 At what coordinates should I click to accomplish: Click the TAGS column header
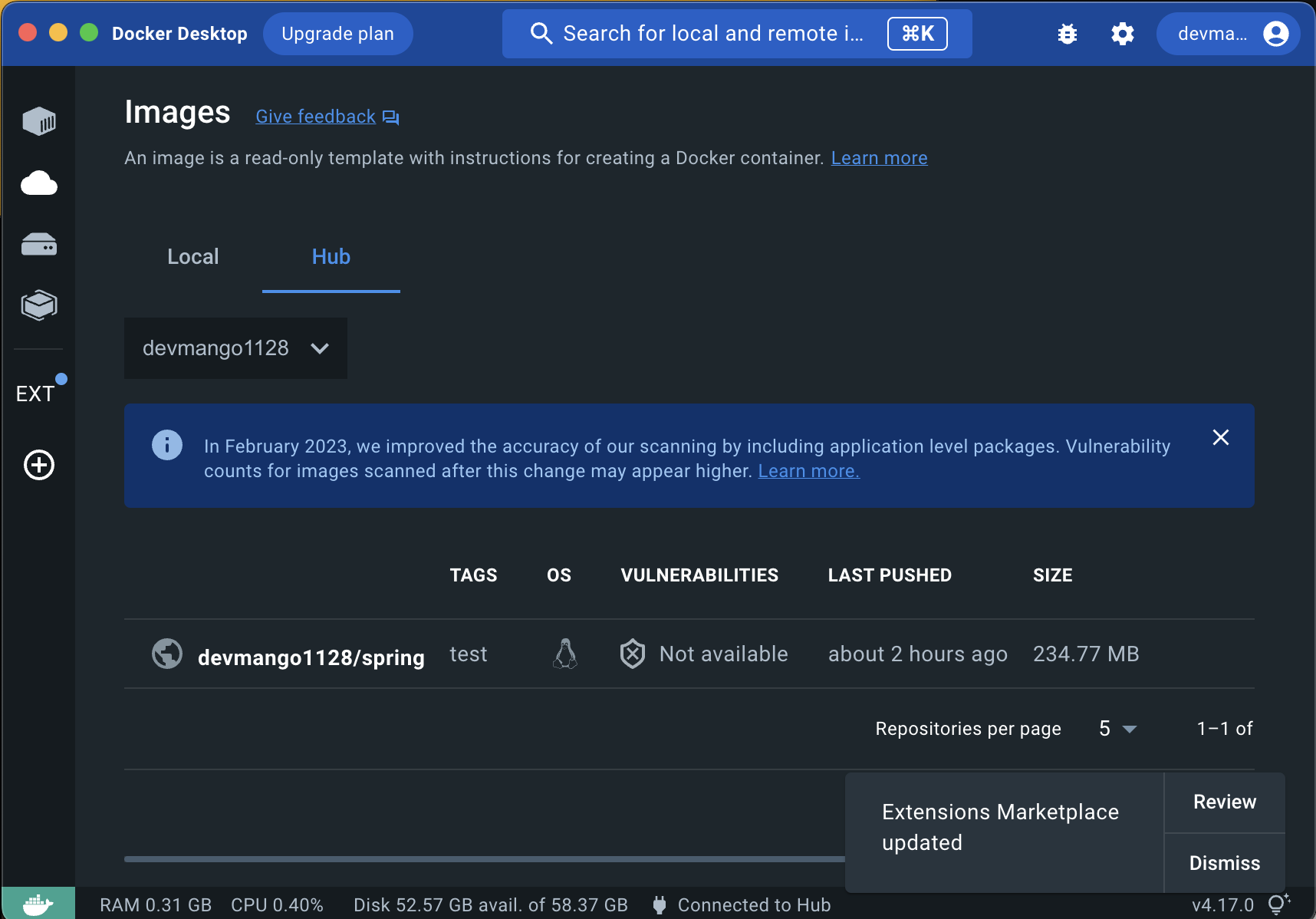point(473,575)
